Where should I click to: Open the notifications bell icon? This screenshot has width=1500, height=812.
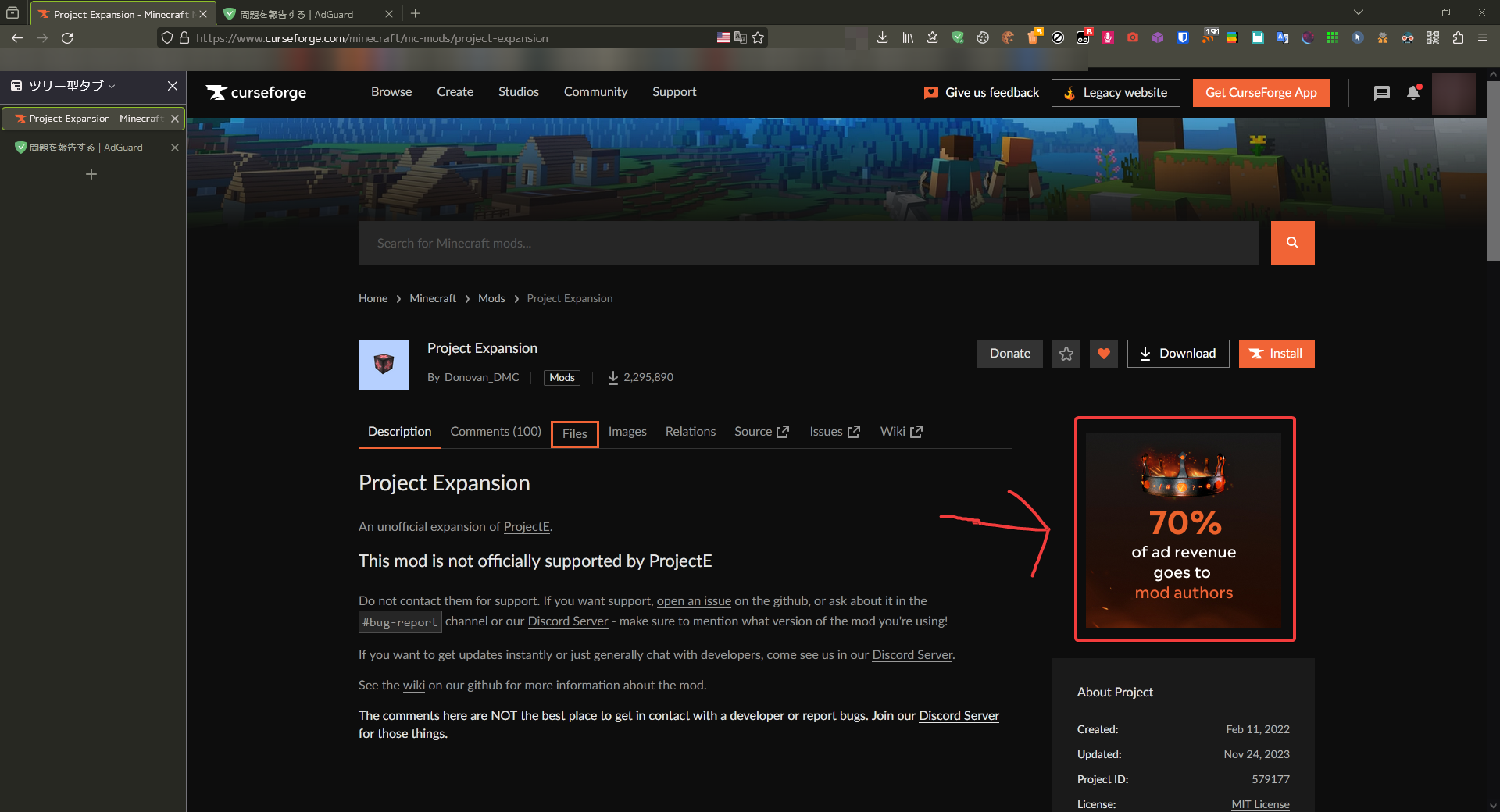coord(1413,93)
